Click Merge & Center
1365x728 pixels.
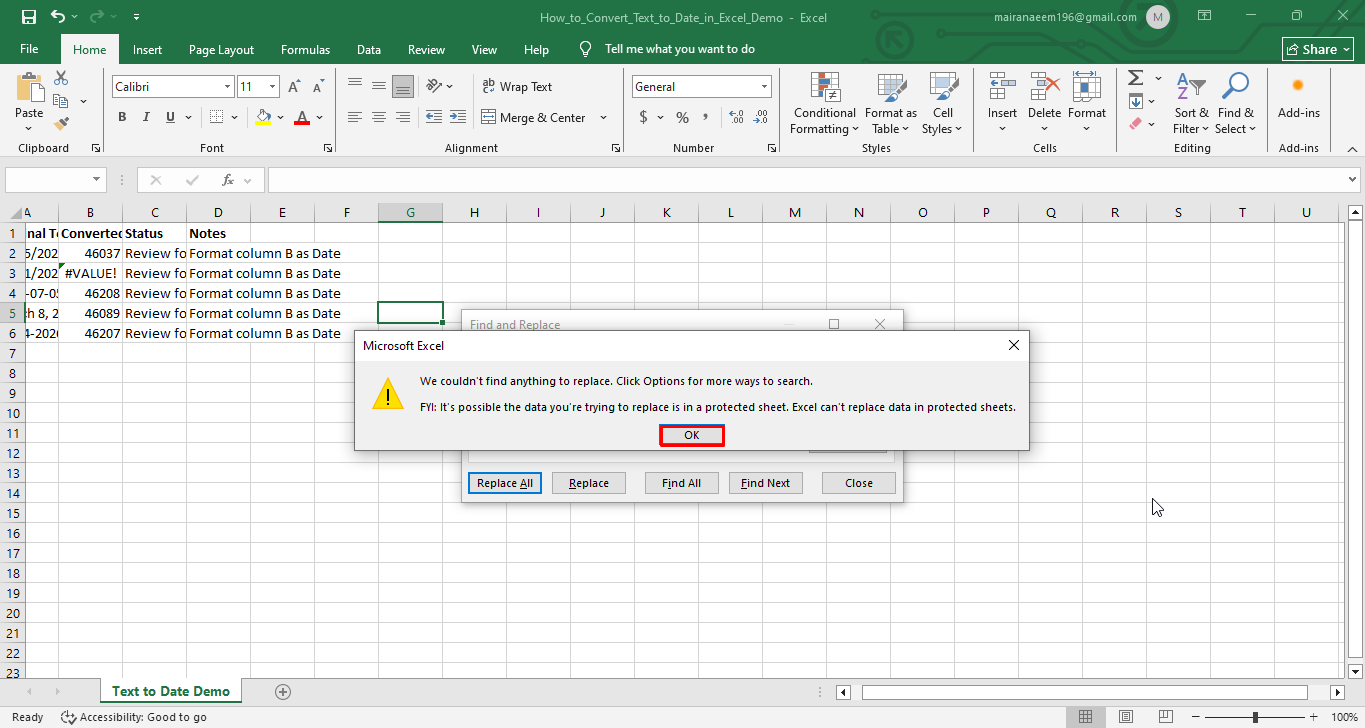[x=534, y=117]
